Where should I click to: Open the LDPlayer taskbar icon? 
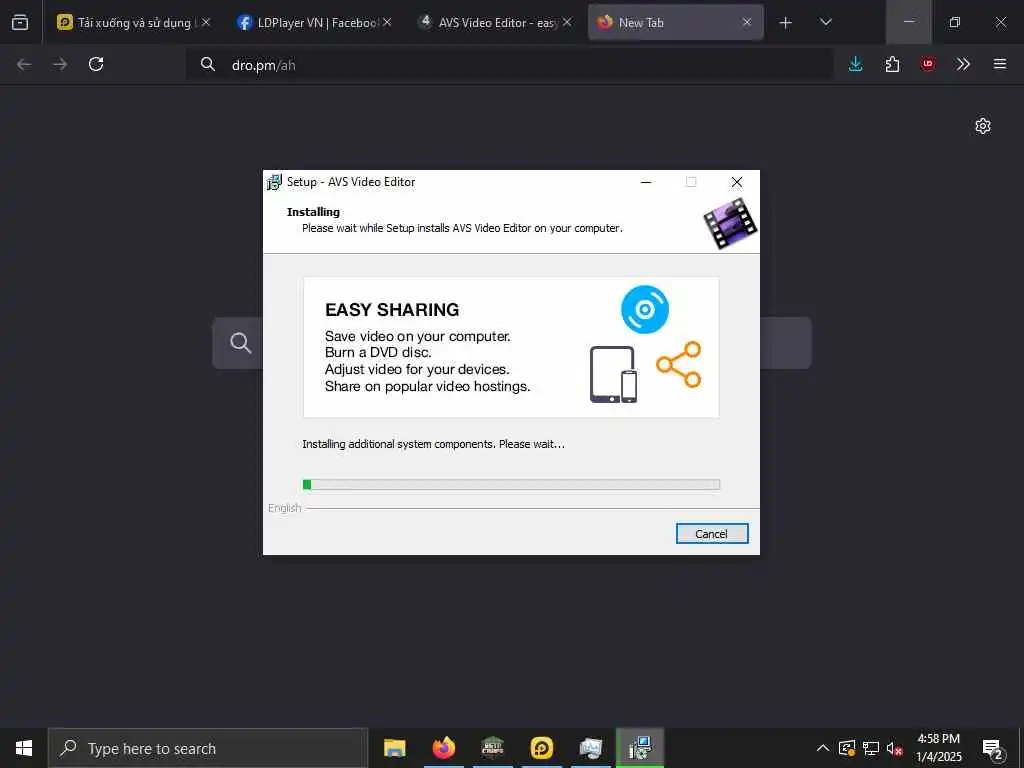click(x=542, y=748)
